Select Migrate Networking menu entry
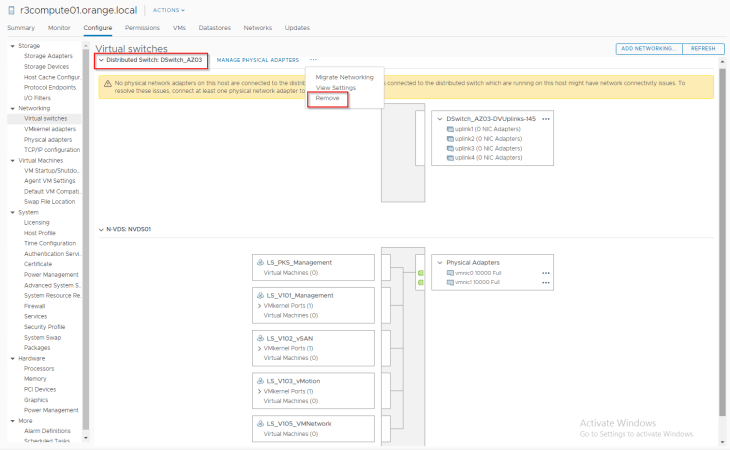 coord(344,77)
